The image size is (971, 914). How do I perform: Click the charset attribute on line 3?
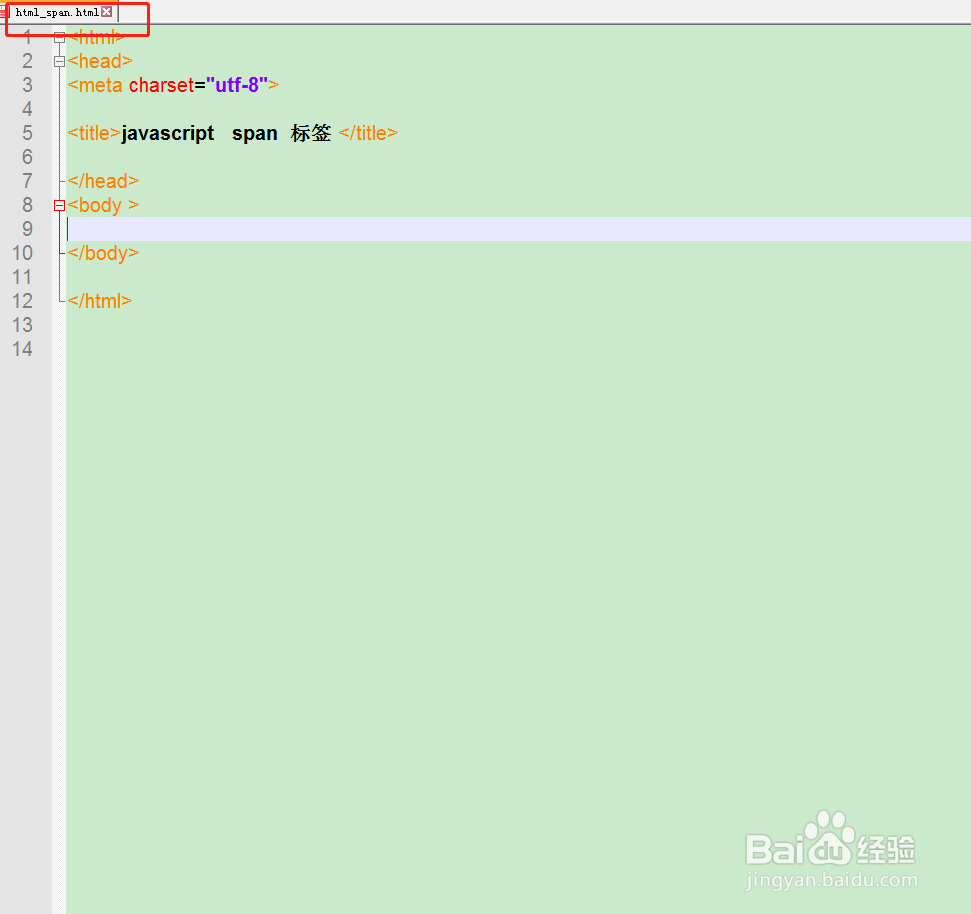(162, 85)
